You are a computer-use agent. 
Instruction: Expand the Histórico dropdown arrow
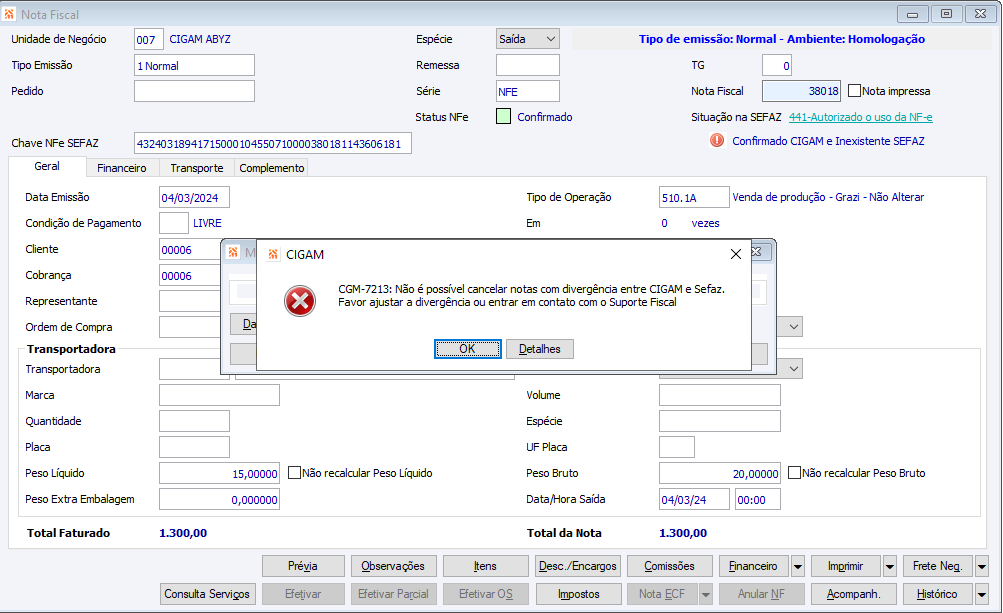(982, 594)
